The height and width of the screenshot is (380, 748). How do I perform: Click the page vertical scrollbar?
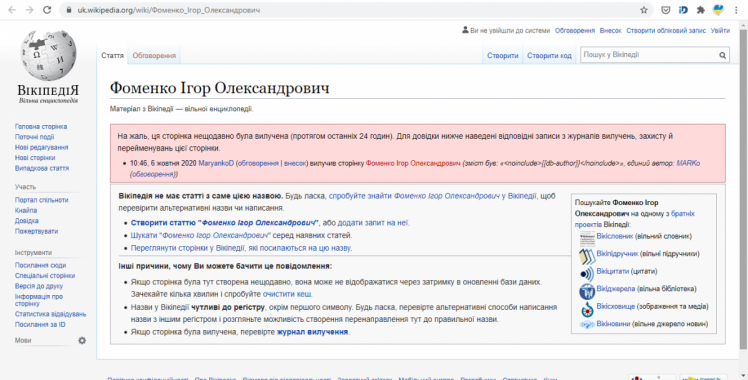pos(744,191)
